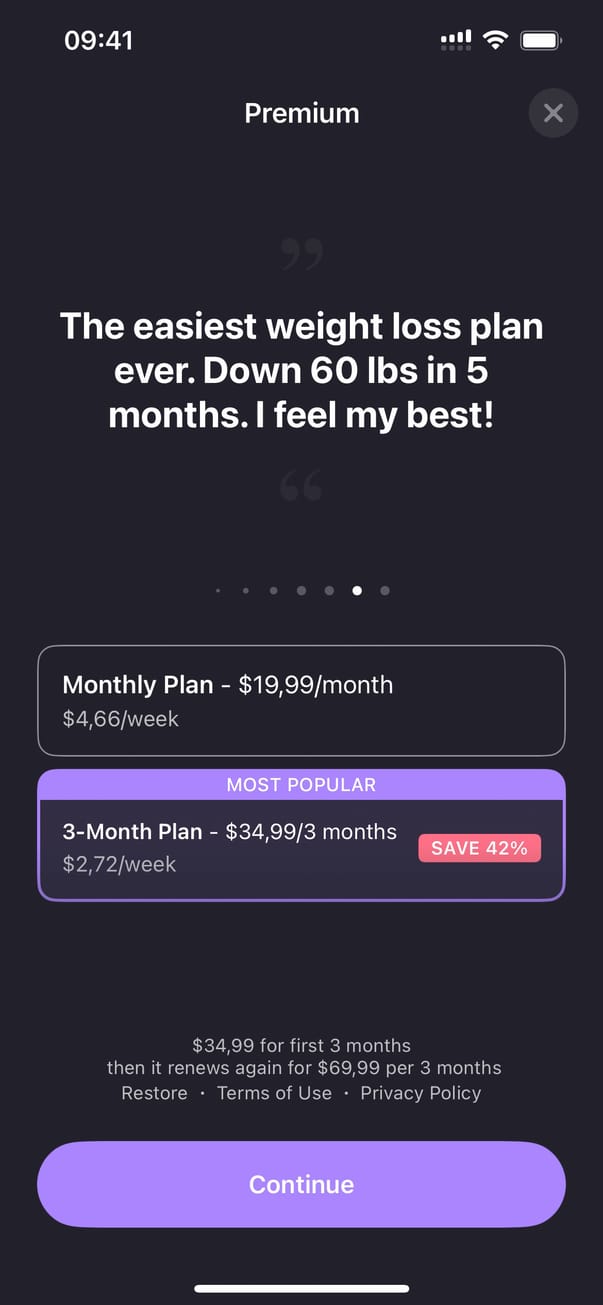Tap the SAVE 42% badge

click(479, 848)
